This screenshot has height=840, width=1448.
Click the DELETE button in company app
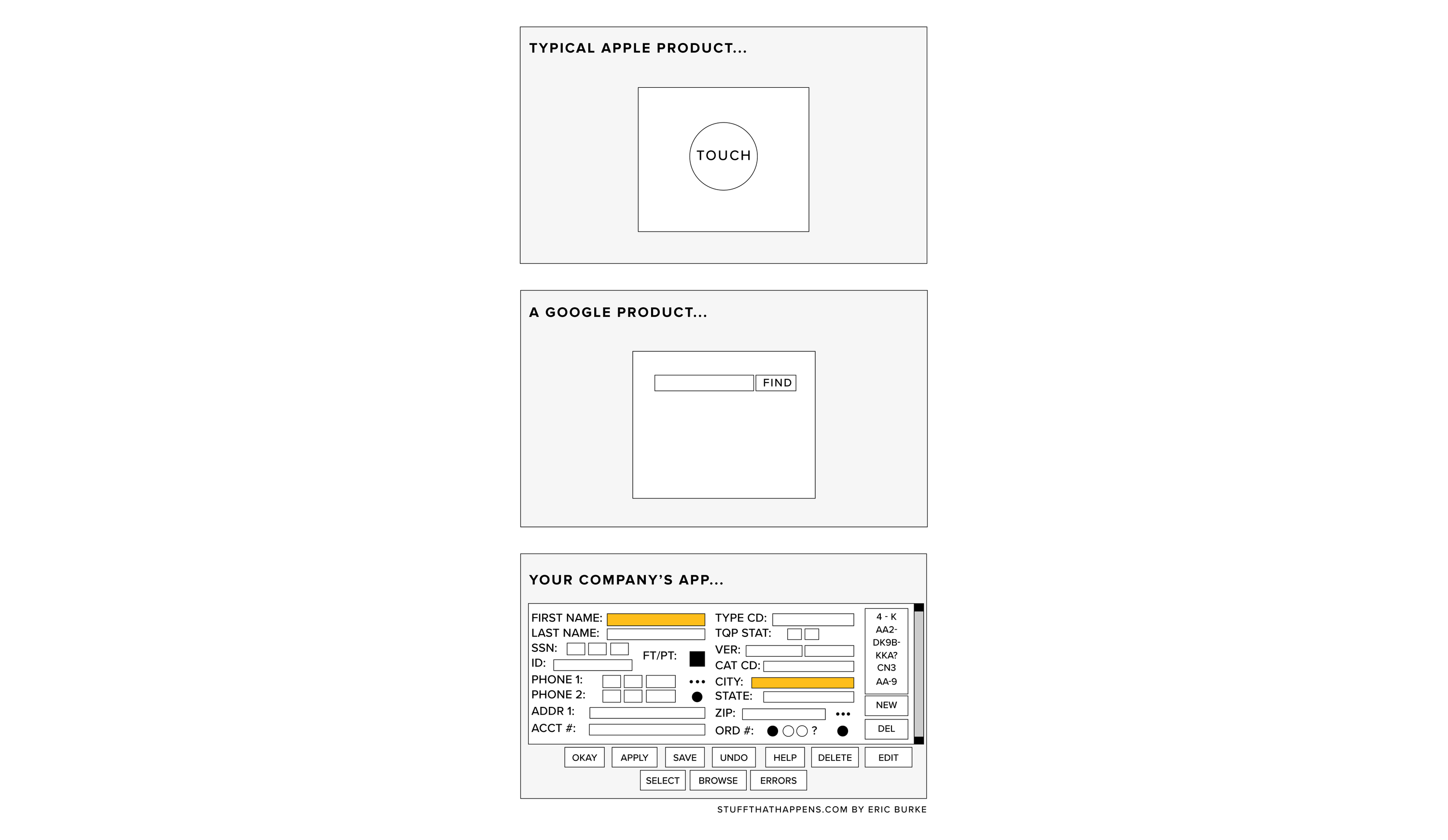tap(835, 757)
